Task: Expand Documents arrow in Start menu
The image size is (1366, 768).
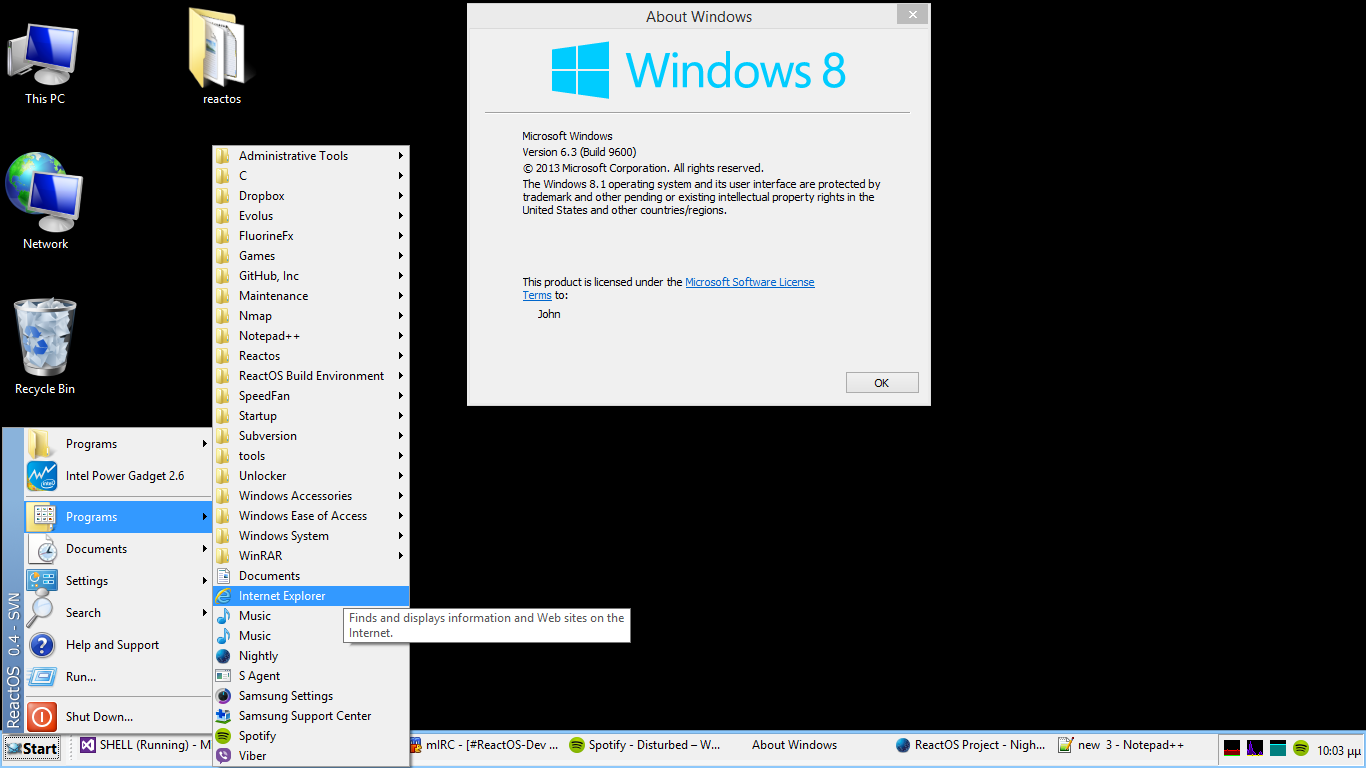Action: 205,549
